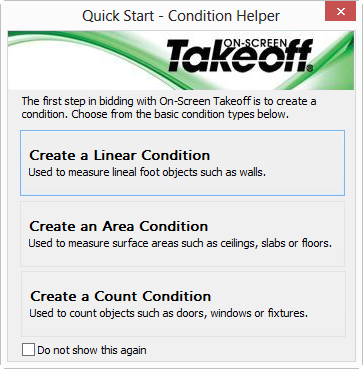Click the On-Screen Takeoff logo
Image resolution: width=363 pixels, height=369 pixels.
(x=239, y=55)
